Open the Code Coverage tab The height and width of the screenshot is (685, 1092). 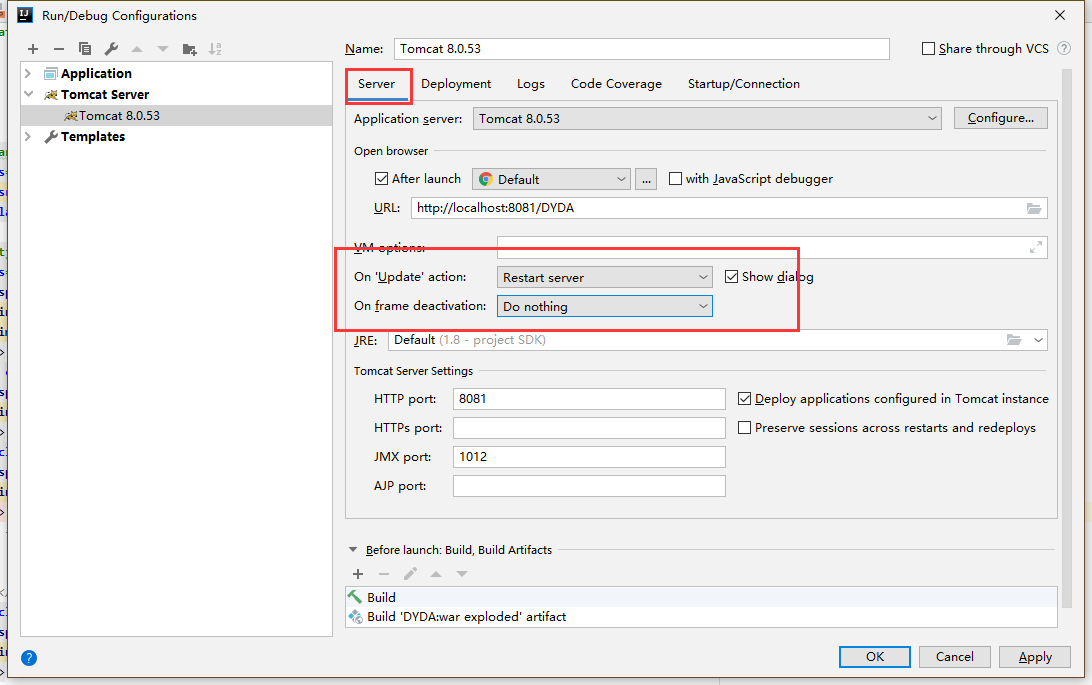616,84
